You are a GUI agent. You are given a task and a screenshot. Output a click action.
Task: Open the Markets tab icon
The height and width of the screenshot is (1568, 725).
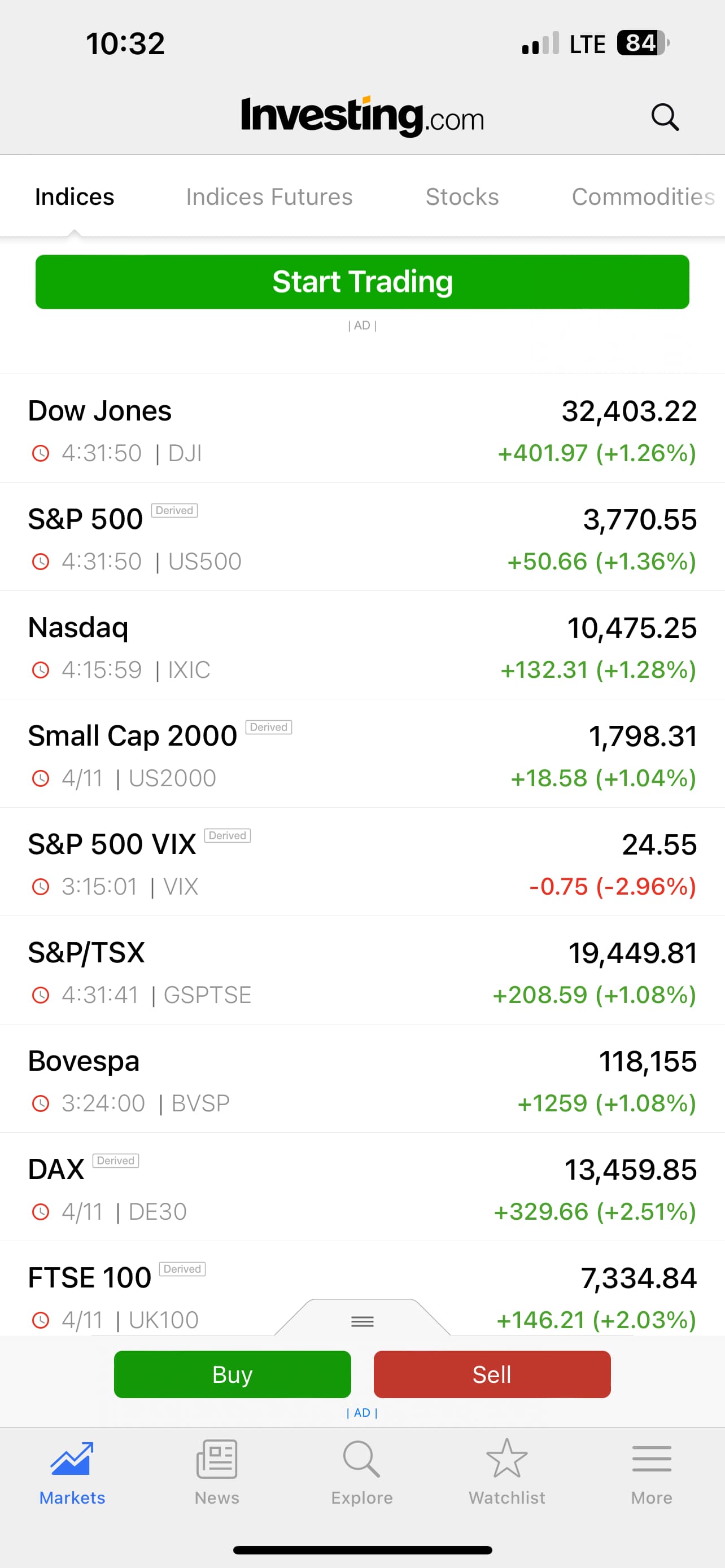pos(72,1458)
